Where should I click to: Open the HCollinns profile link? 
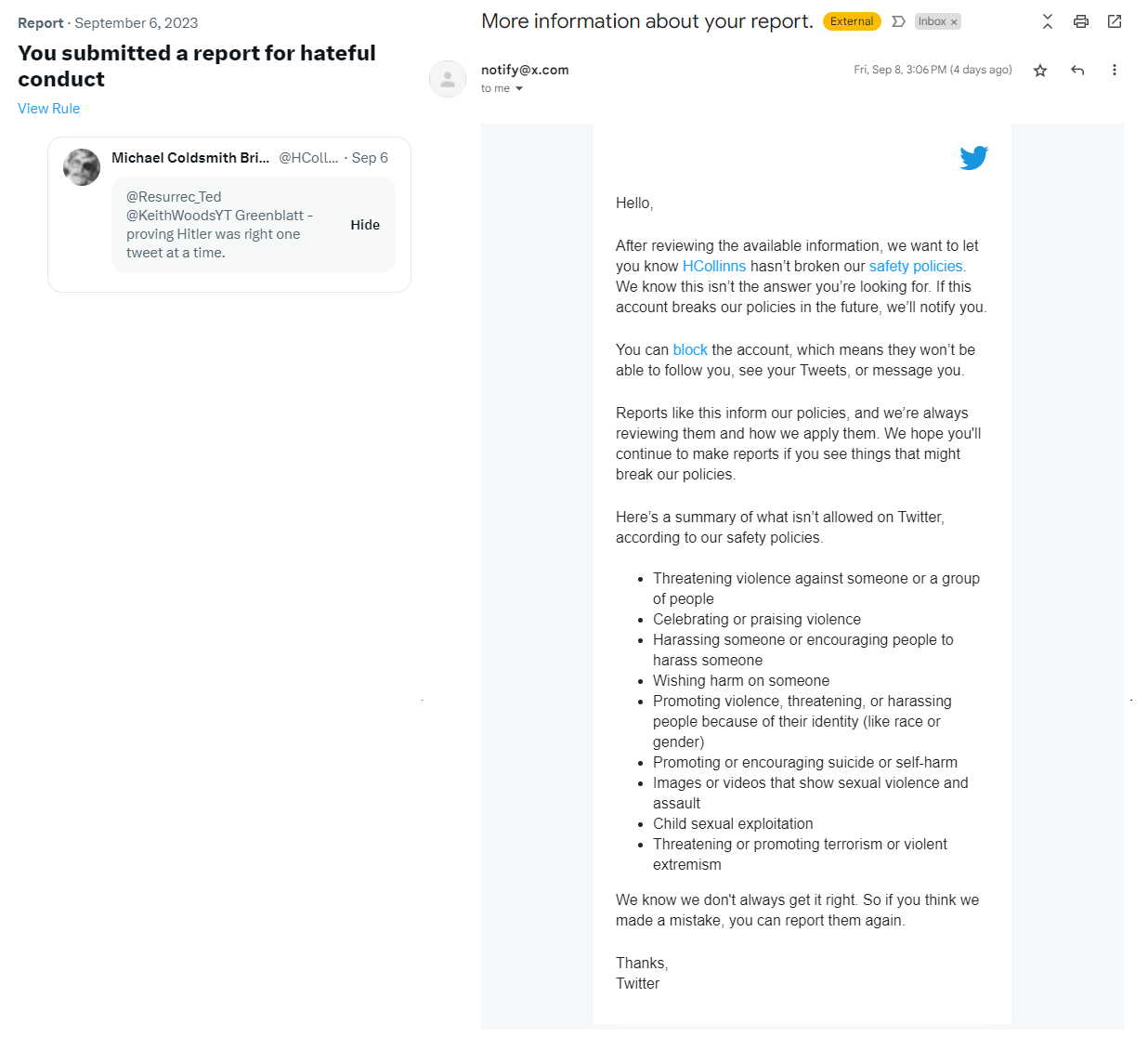pos(714,267)
